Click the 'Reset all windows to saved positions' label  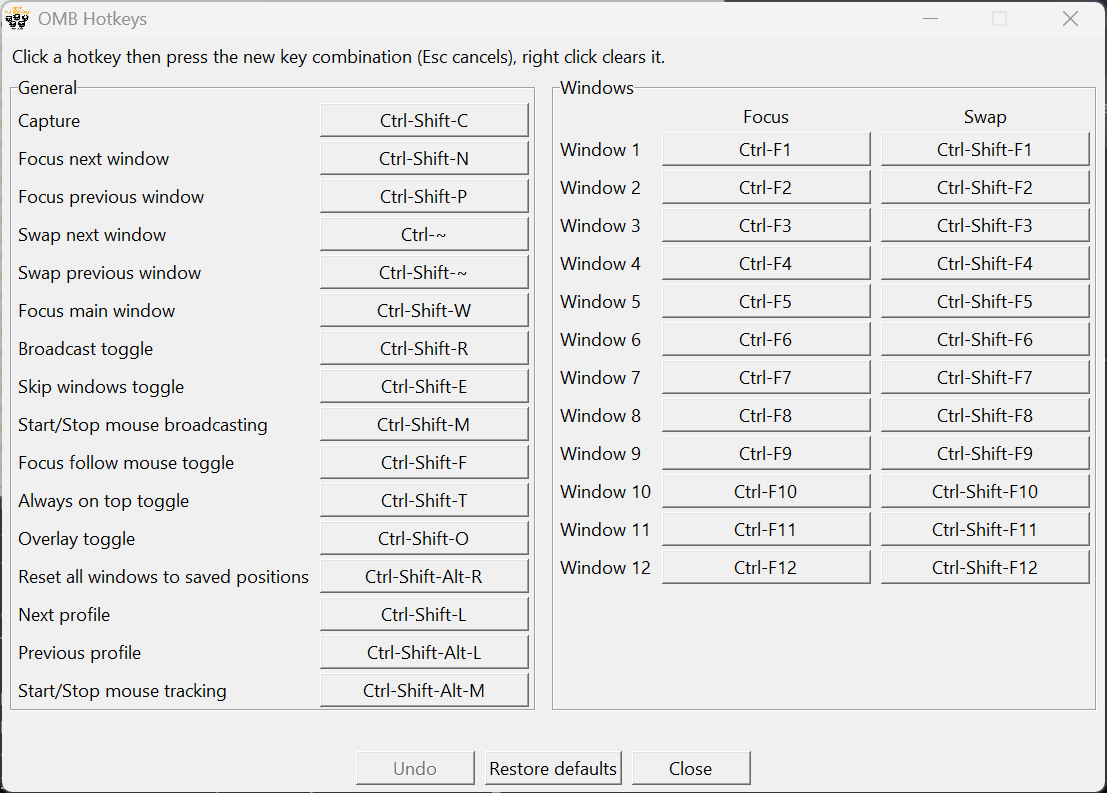click(x=163, y=577)
